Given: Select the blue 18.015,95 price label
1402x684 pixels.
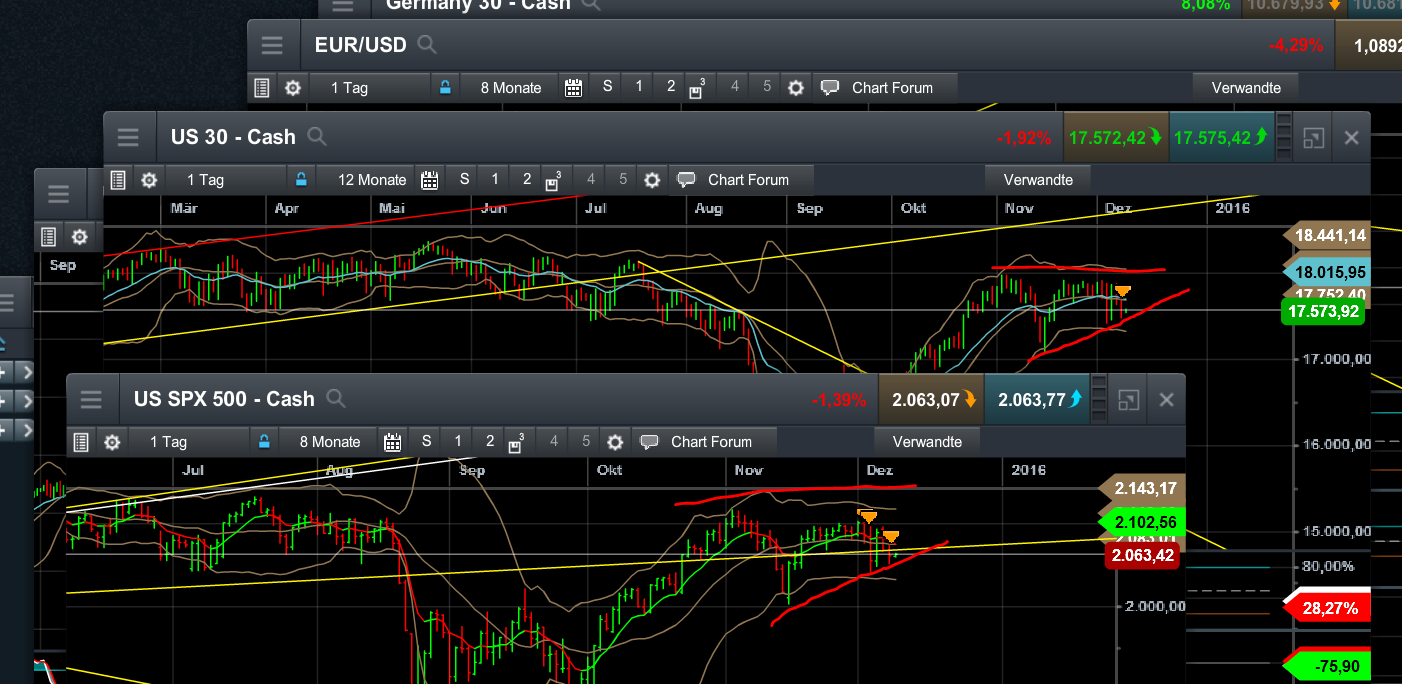Looking at the screenshot, I should coord(1325,272).
